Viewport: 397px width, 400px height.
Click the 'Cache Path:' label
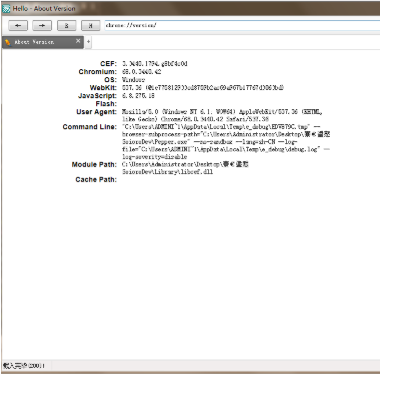[96, 180]
